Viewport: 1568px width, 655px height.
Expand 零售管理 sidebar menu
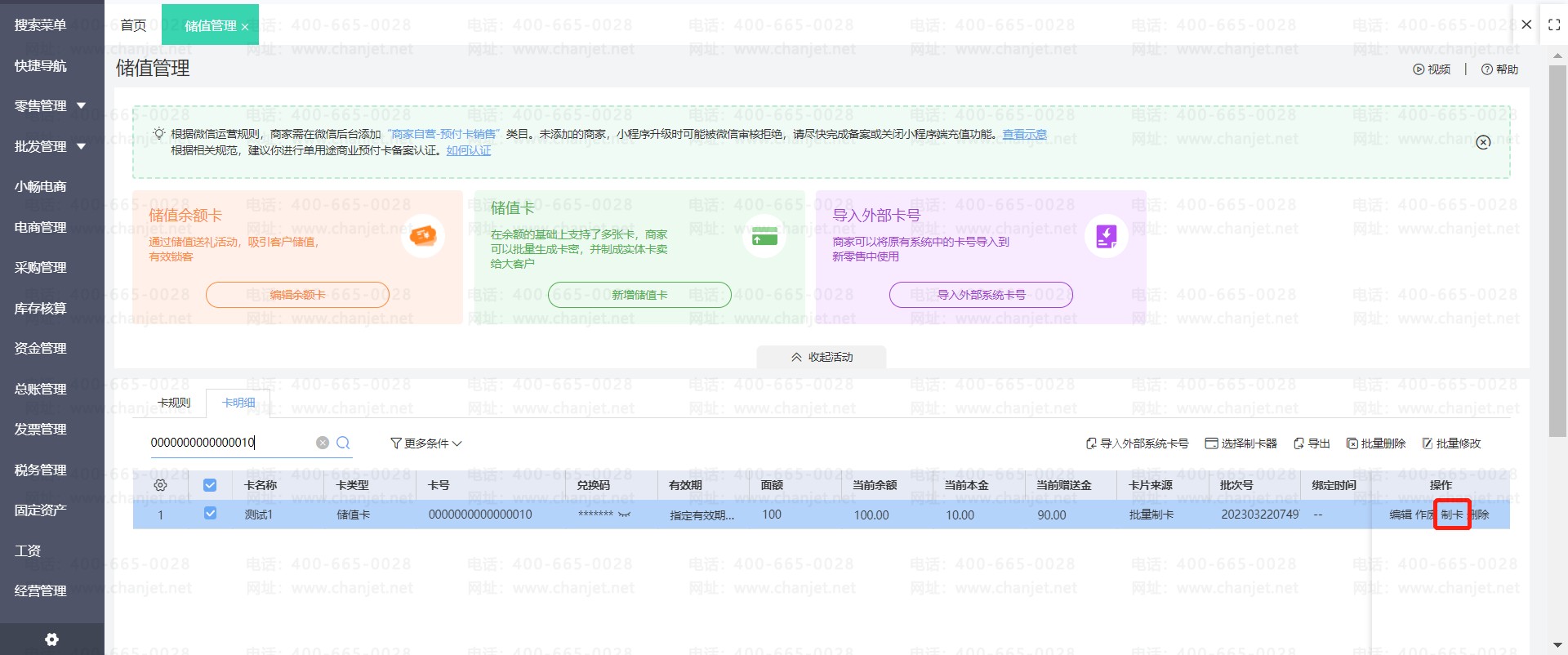pos(49,105)
